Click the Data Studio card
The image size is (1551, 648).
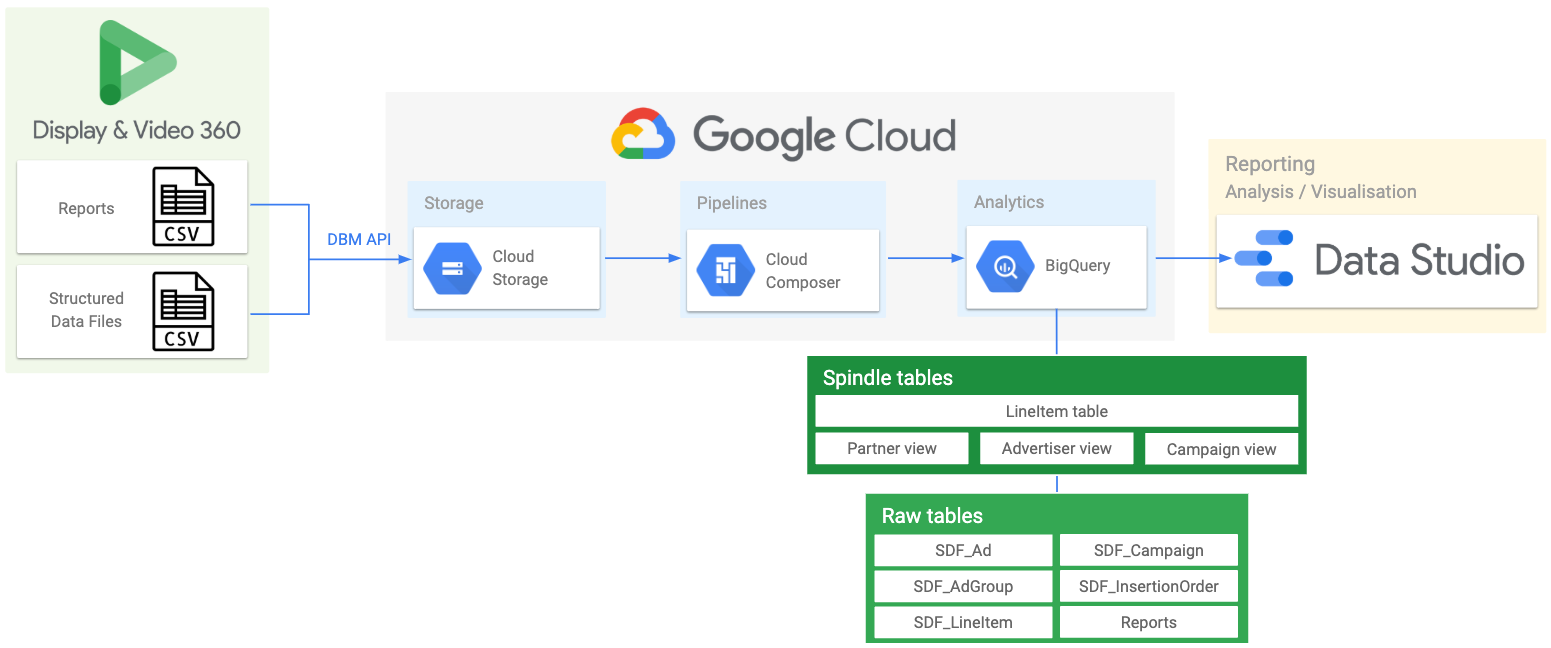(x=1377, y=260)
